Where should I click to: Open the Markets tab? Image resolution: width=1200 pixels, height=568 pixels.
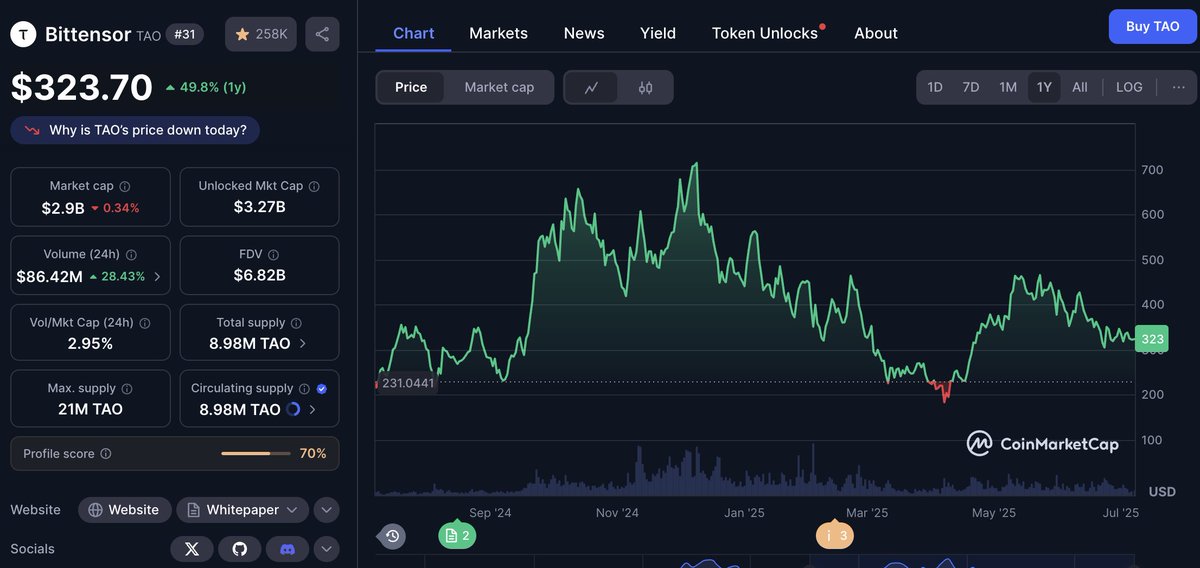[x=498, y=33]
